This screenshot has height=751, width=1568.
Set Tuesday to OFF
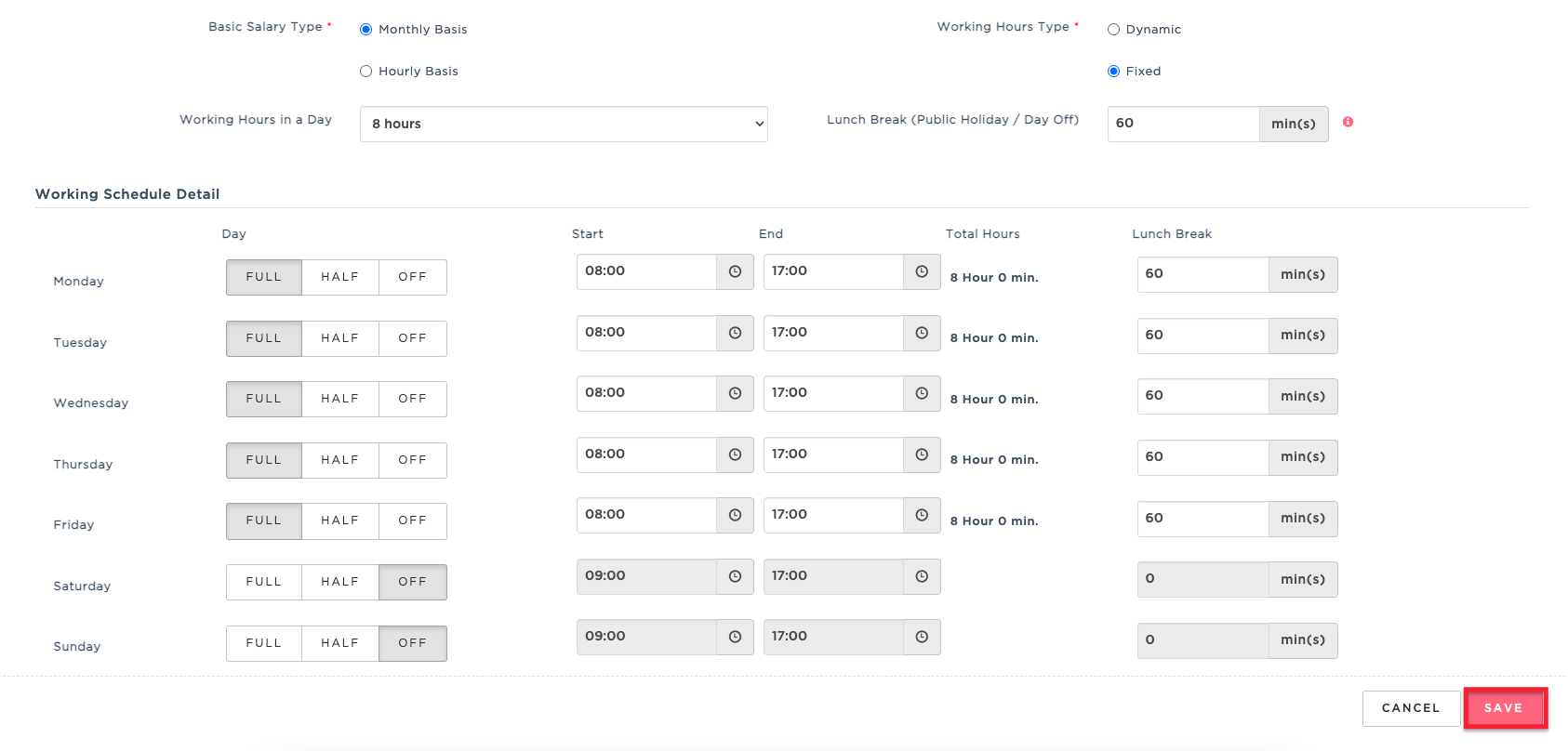coord(413,338)
